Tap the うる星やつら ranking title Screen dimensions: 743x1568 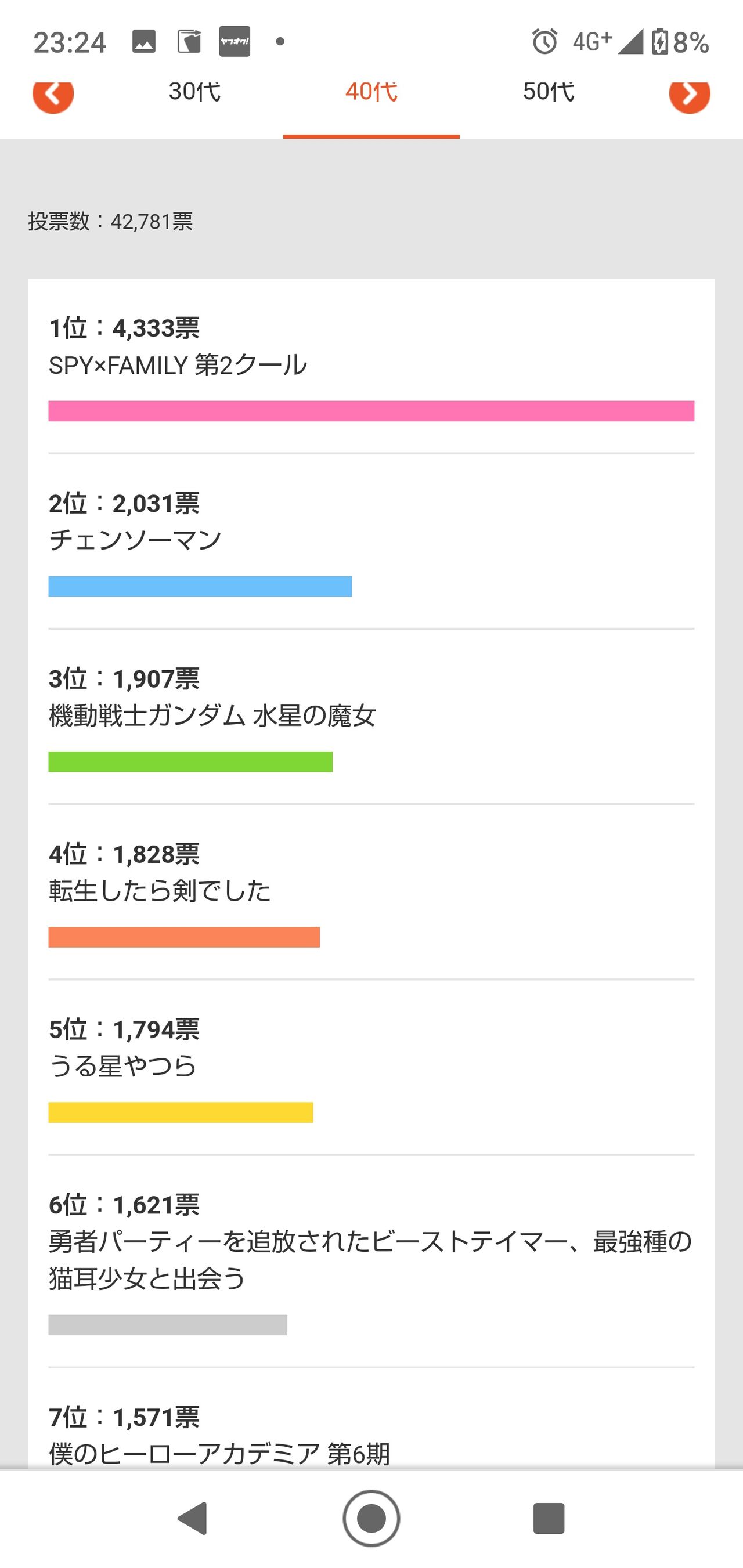[122, 1067]
